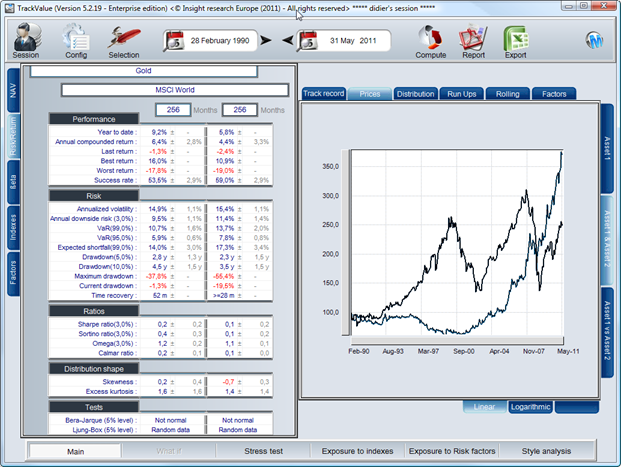Click the Skewness label
Screen dimensions: 621x467
coord(120,382)
